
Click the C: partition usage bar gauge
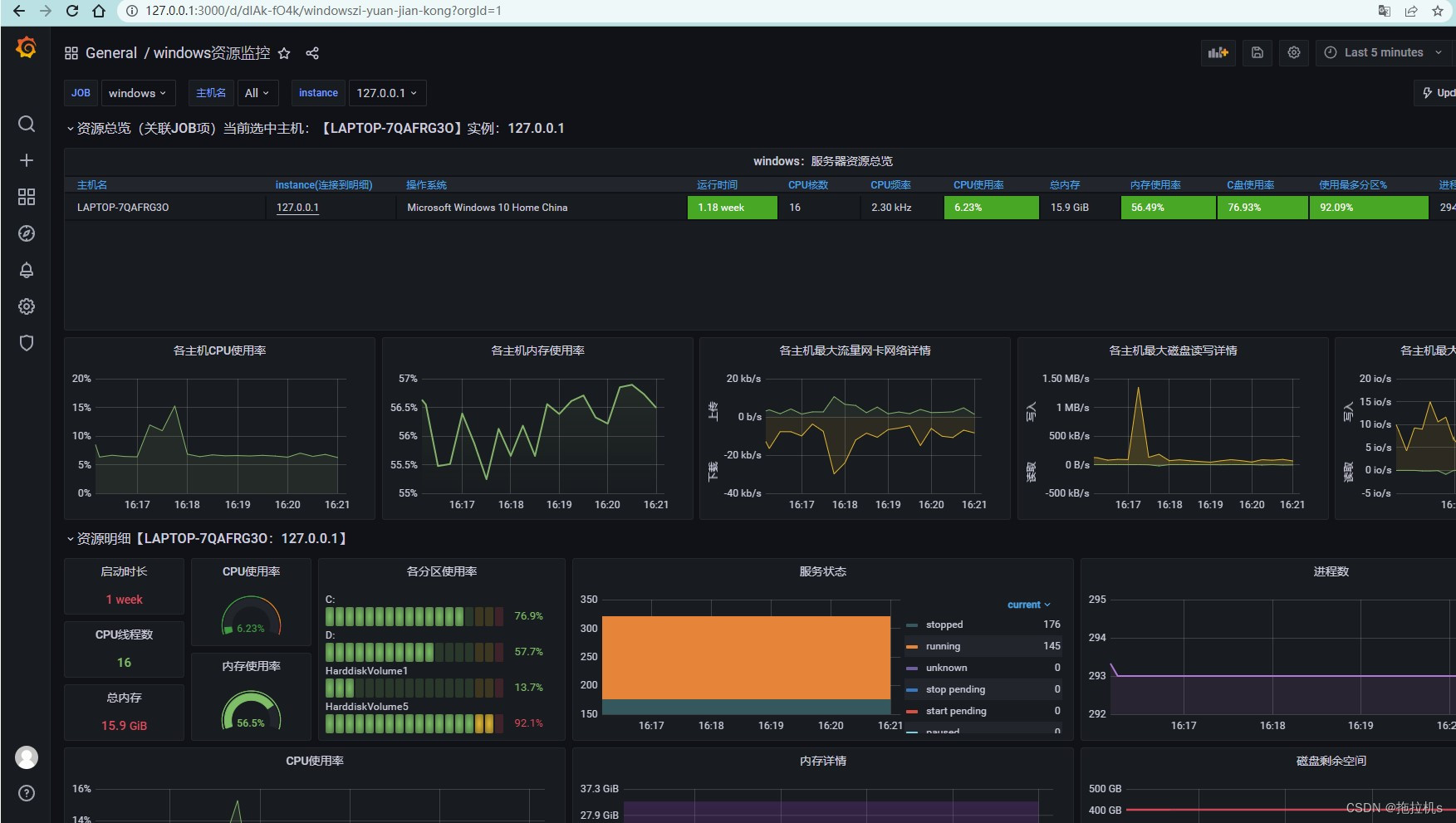tap(414, 616)
